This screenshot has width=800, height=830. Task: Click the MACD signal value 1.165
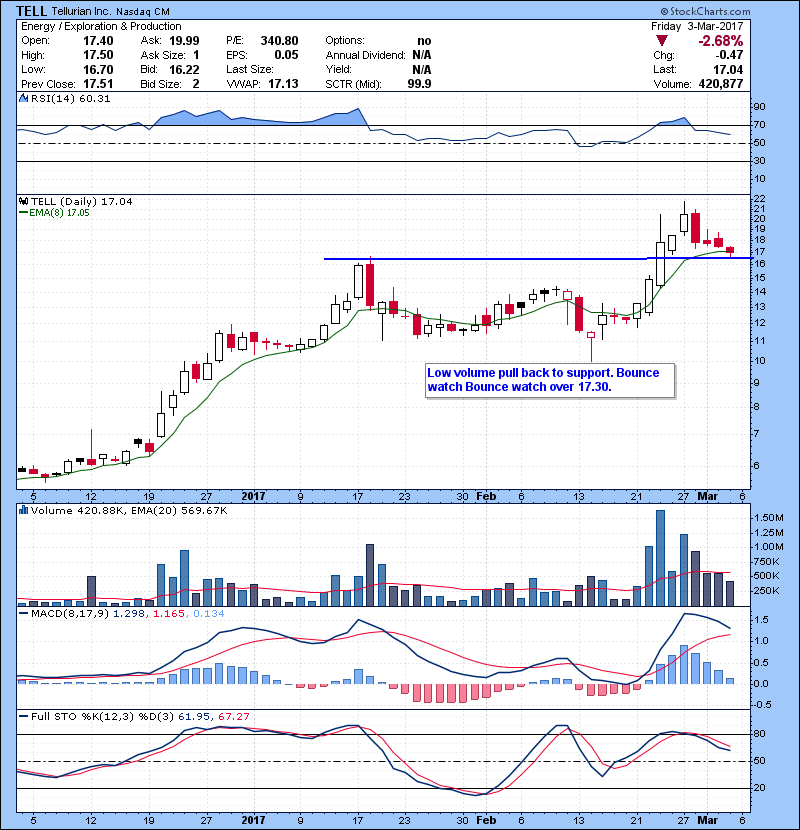(x=168, y=614)
